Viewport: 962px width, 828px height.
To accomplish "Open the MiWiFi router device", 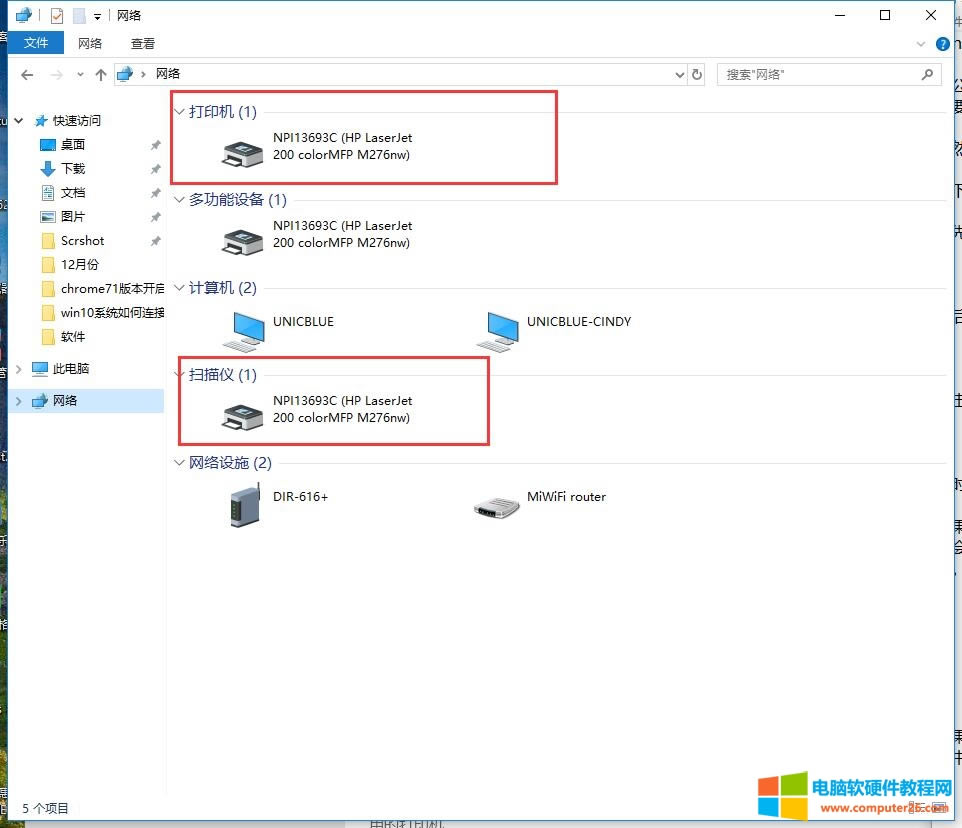I will pos(497,505).
